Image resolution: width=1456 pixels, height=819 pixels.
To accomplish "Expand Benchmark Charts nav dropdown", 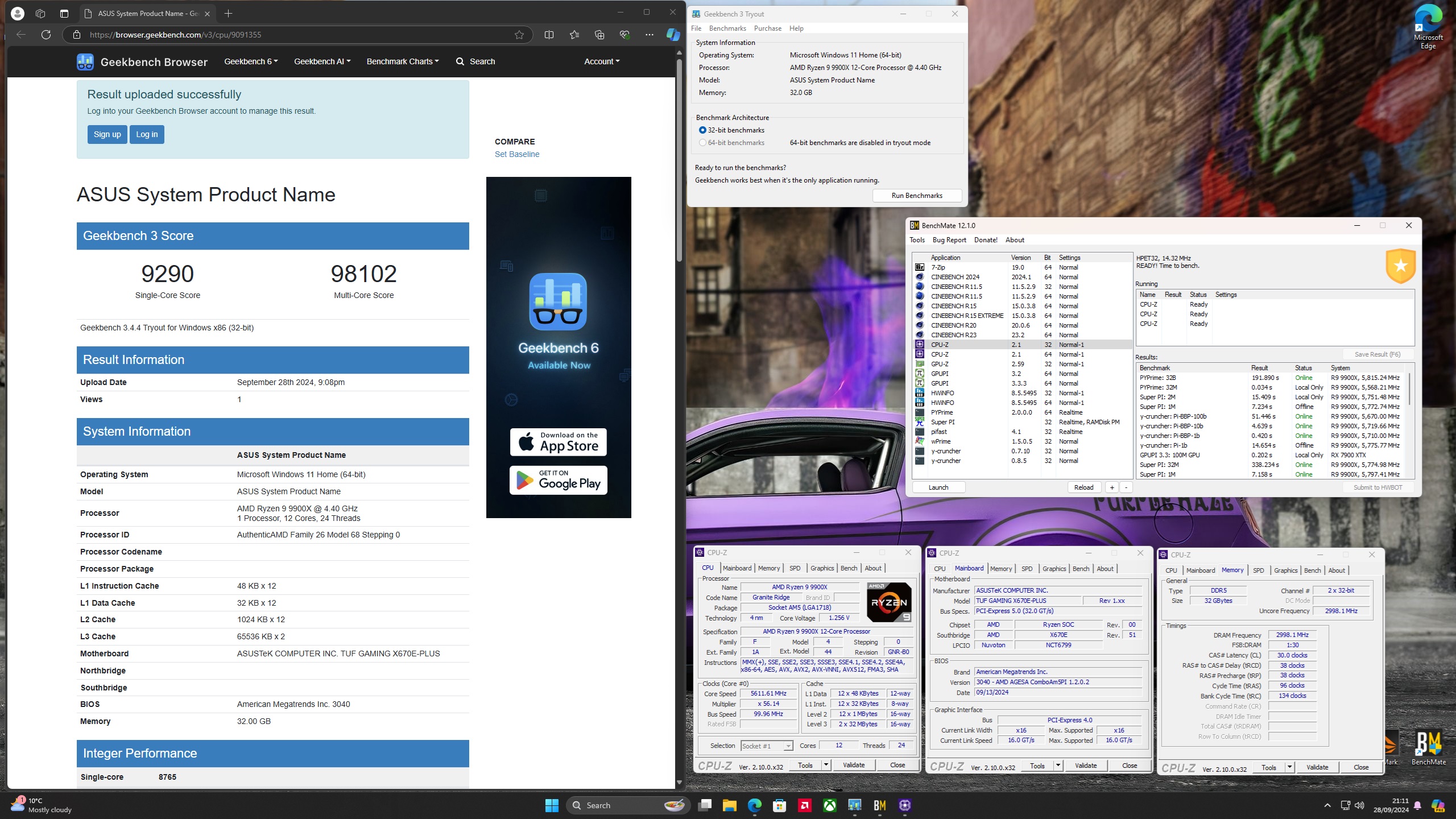I will 403,61.
